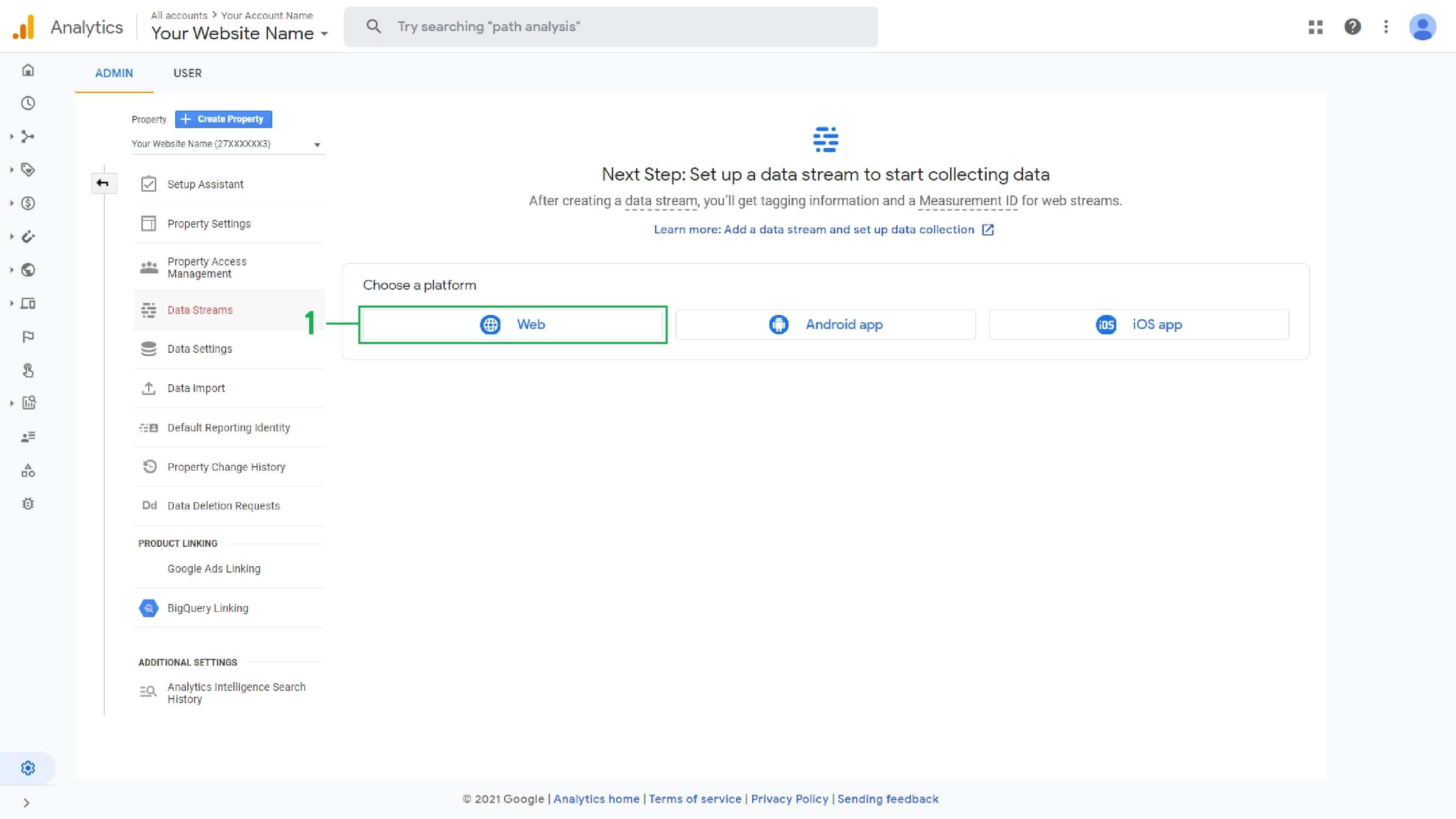Select Data Streams in the property menu
The height and width of the screenshot is (819, 1456).
[199, 310]
